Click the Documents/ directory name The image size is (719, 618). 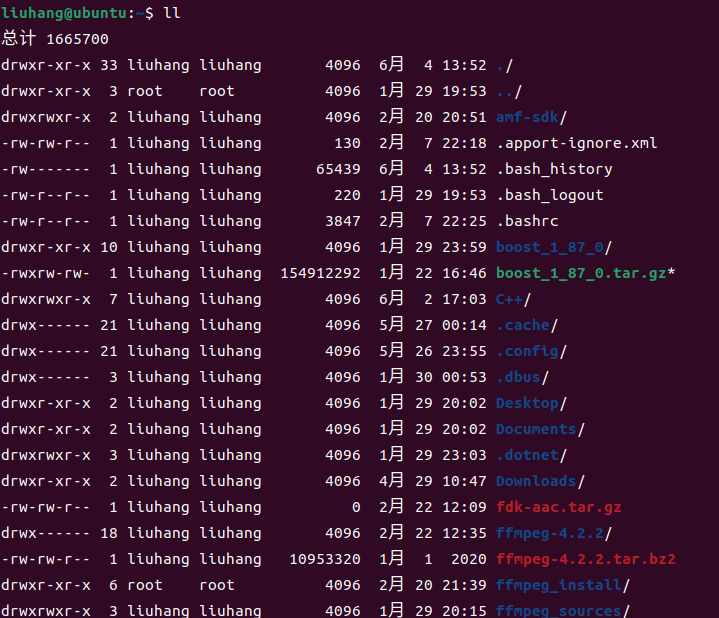pyautogui.click(x=541, y=430)
